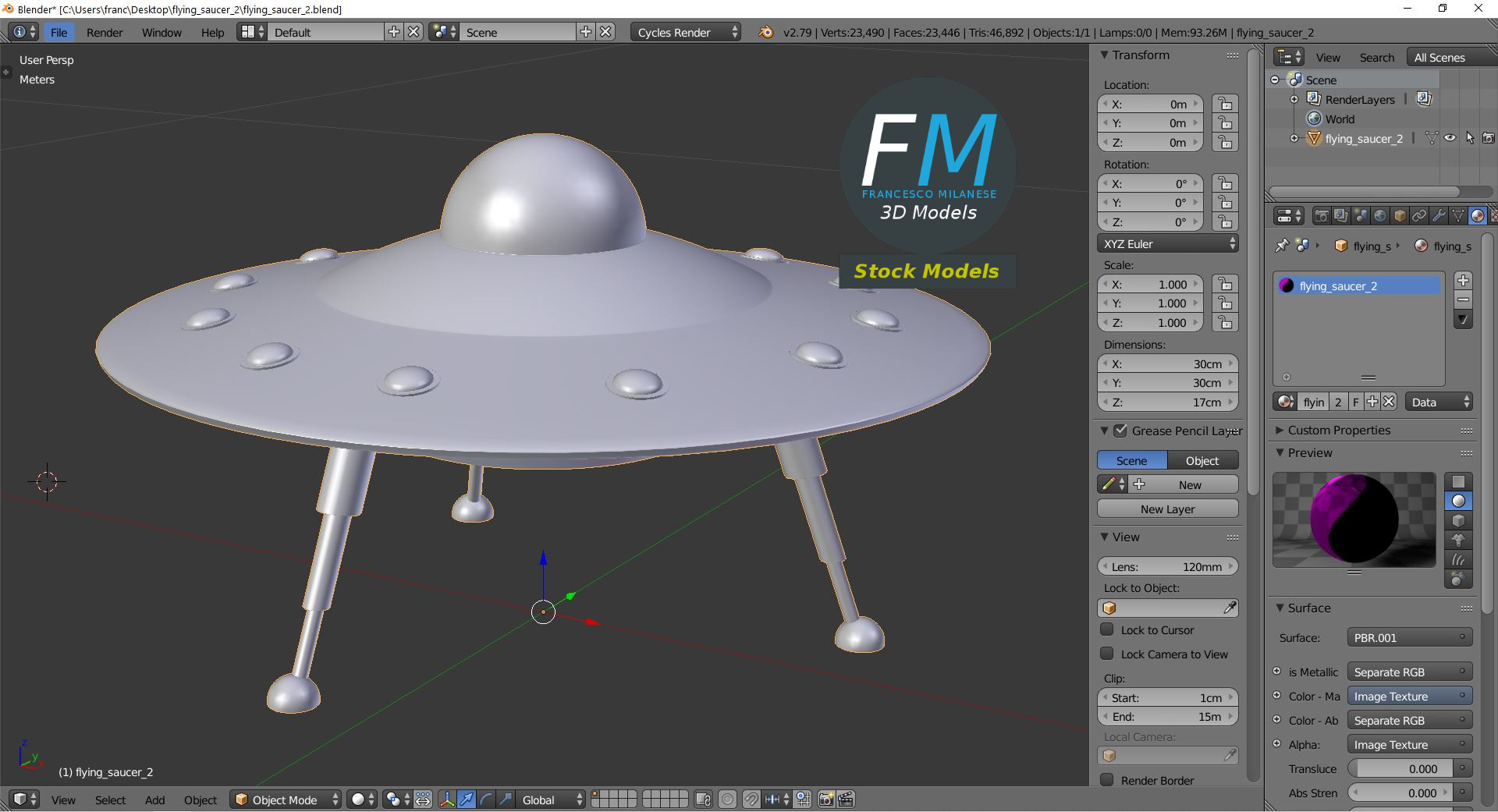Toggle the Grease Pencil Layers checkbox
This screenshot has height=812, width=1498.
click(1120, 431)
